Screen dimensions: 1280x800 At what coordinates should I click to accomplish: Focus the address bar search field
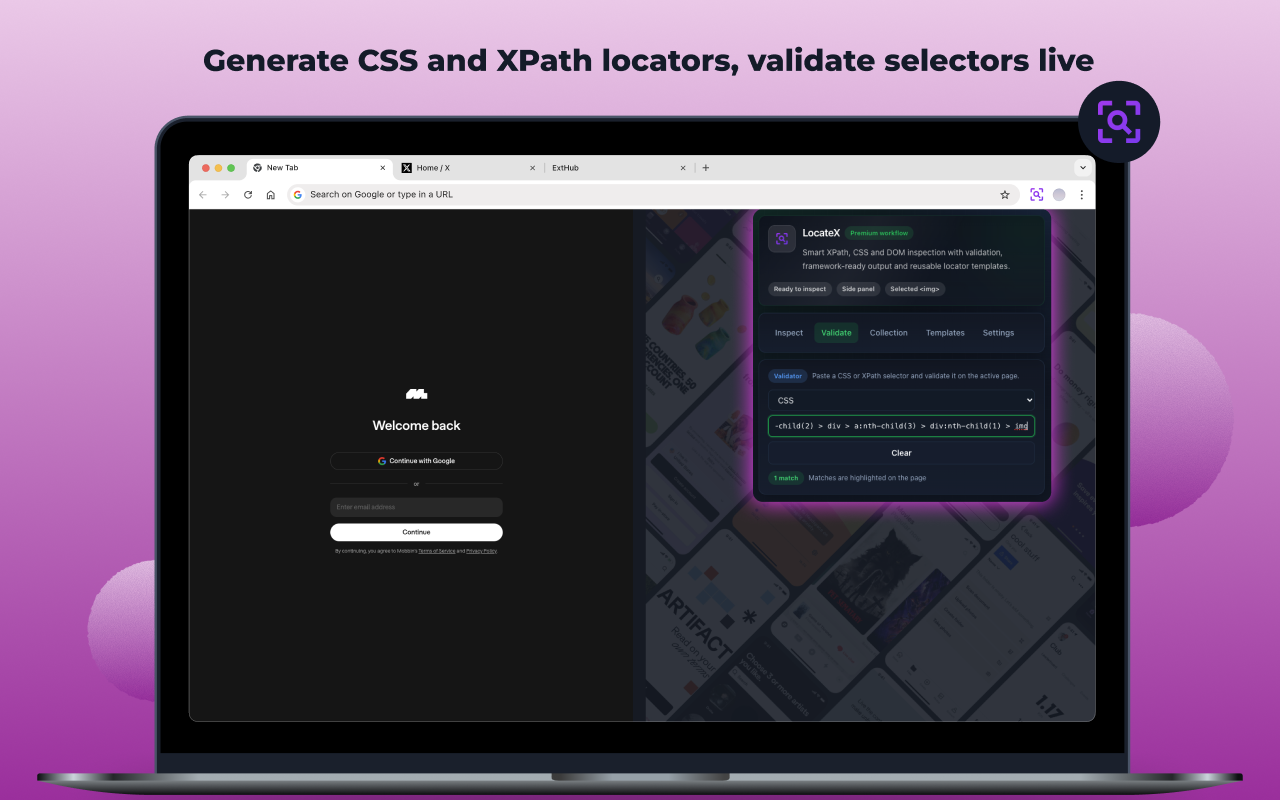pyautogui.click(x=654, y=195)
